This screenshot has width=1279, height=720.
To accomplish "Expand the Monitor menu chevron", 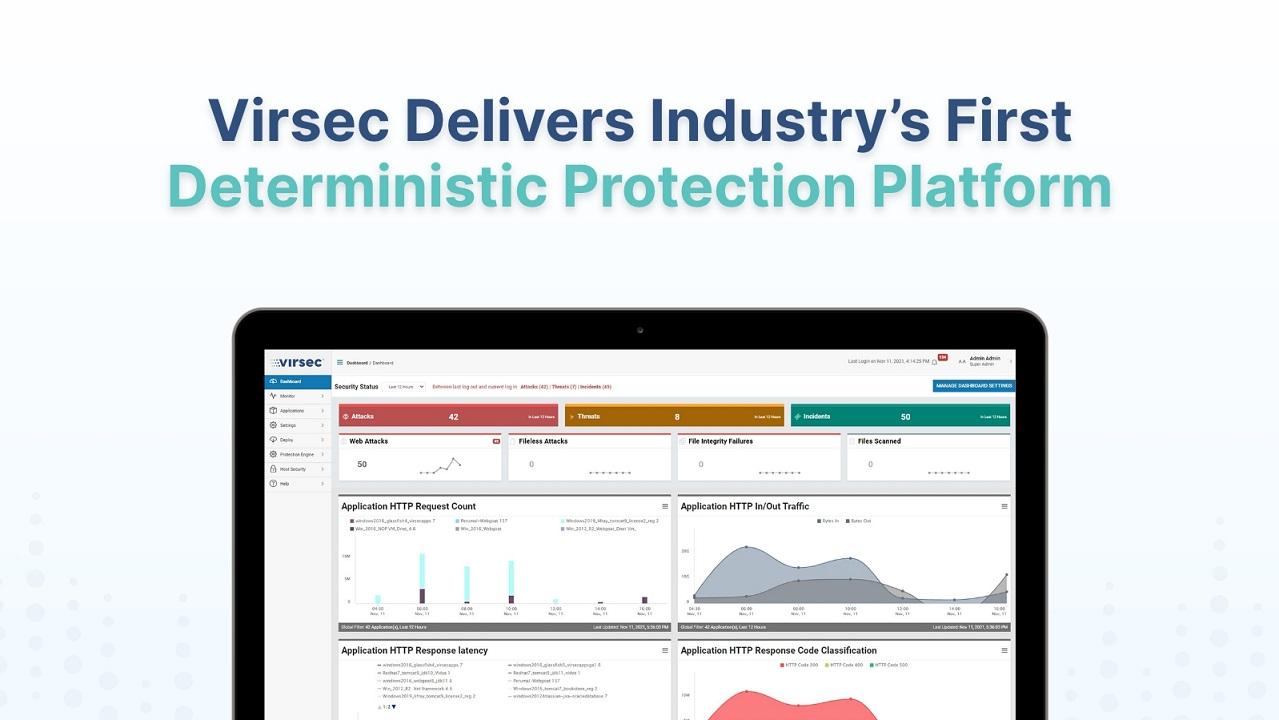I will (x=323, y=396).
